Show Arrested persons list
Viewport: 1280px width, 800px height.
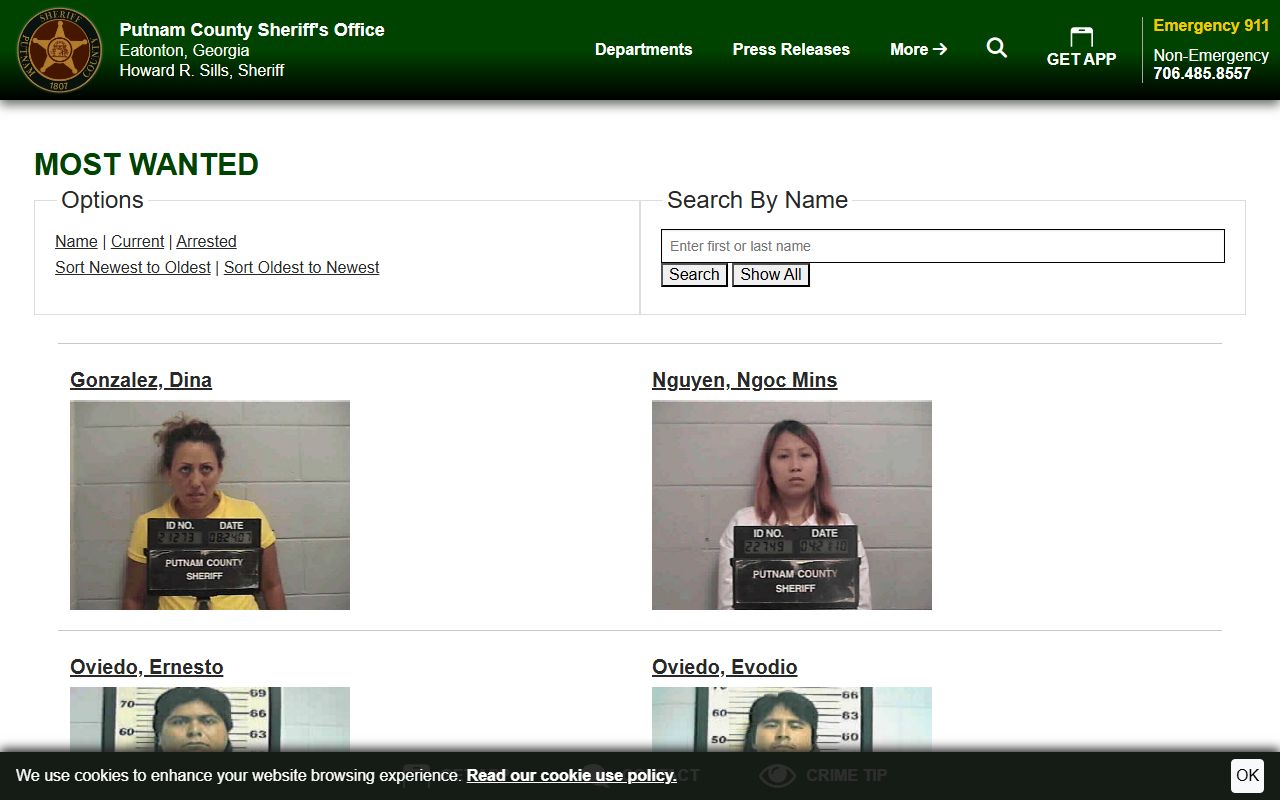206,241
